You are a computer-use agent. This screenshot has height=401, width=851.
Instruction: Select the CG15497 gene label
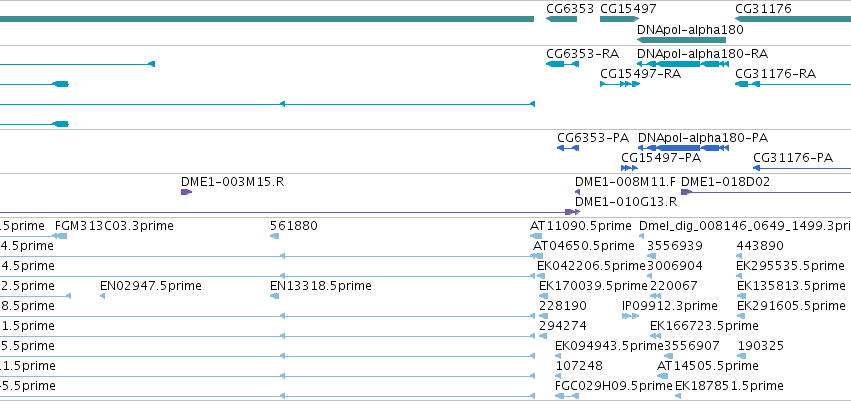click(x=628, y=9)
